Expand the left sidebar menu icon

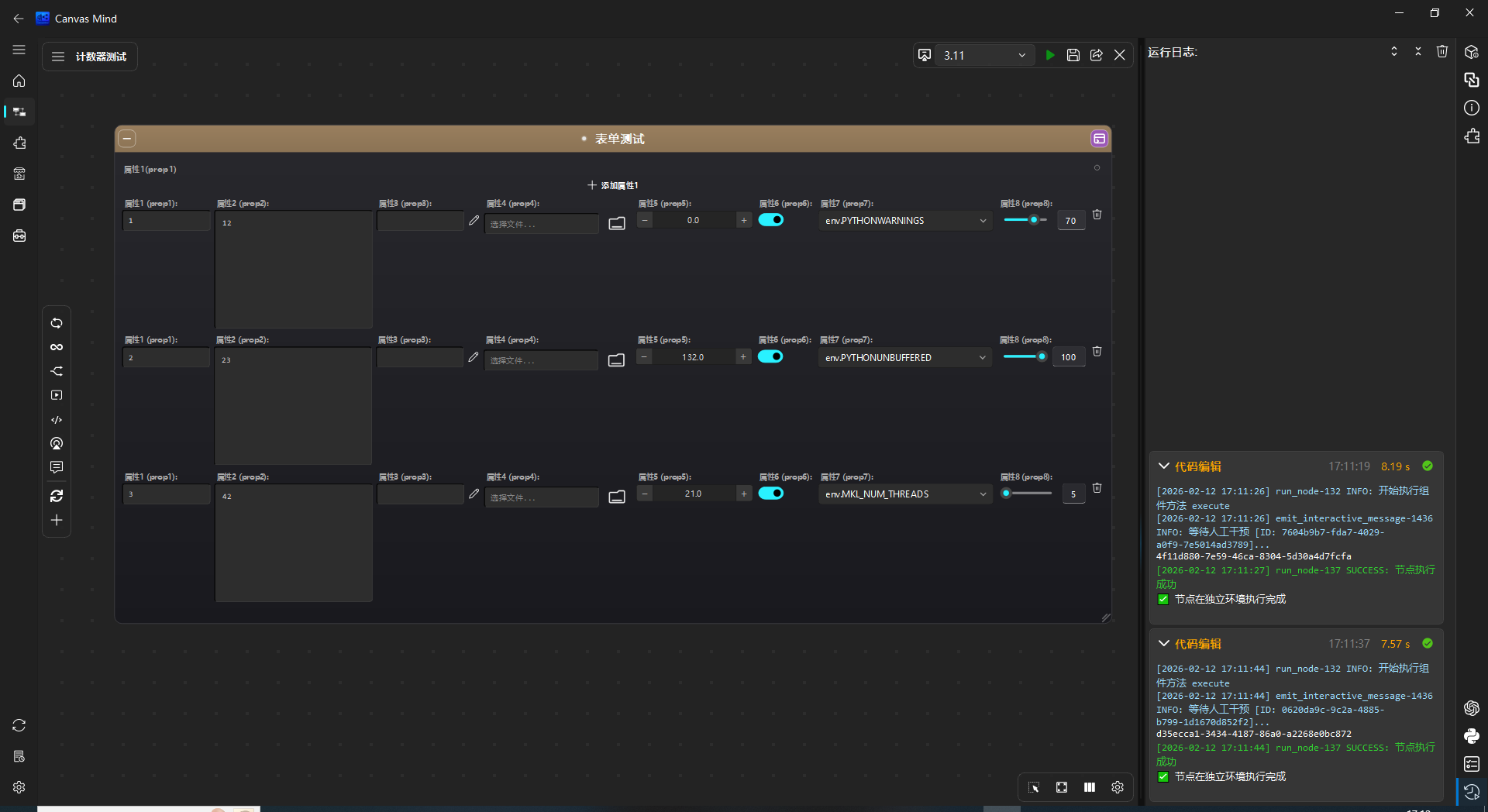[19, 50]
